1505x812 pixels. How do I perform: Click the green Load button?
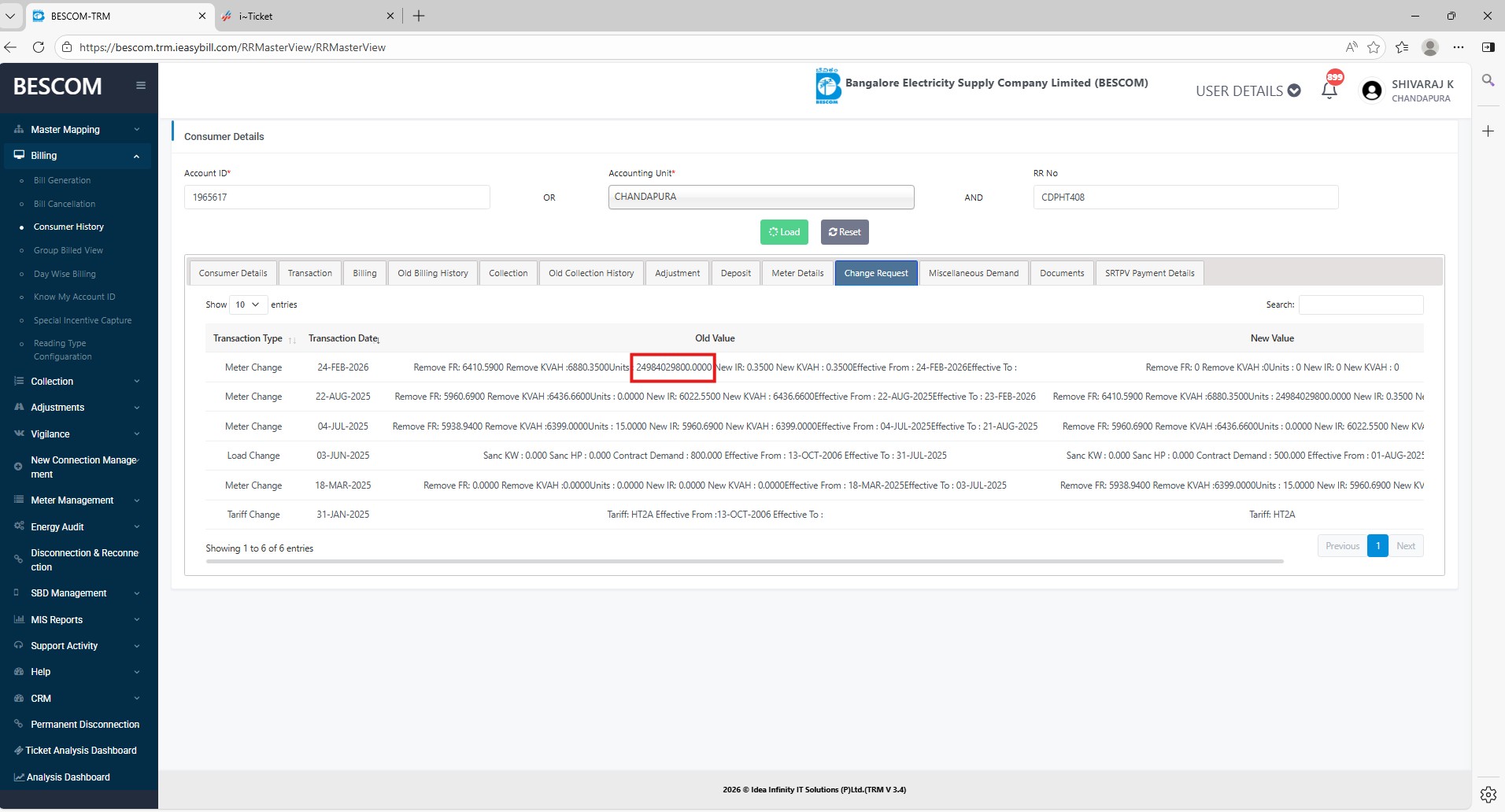tap(784, 232)
